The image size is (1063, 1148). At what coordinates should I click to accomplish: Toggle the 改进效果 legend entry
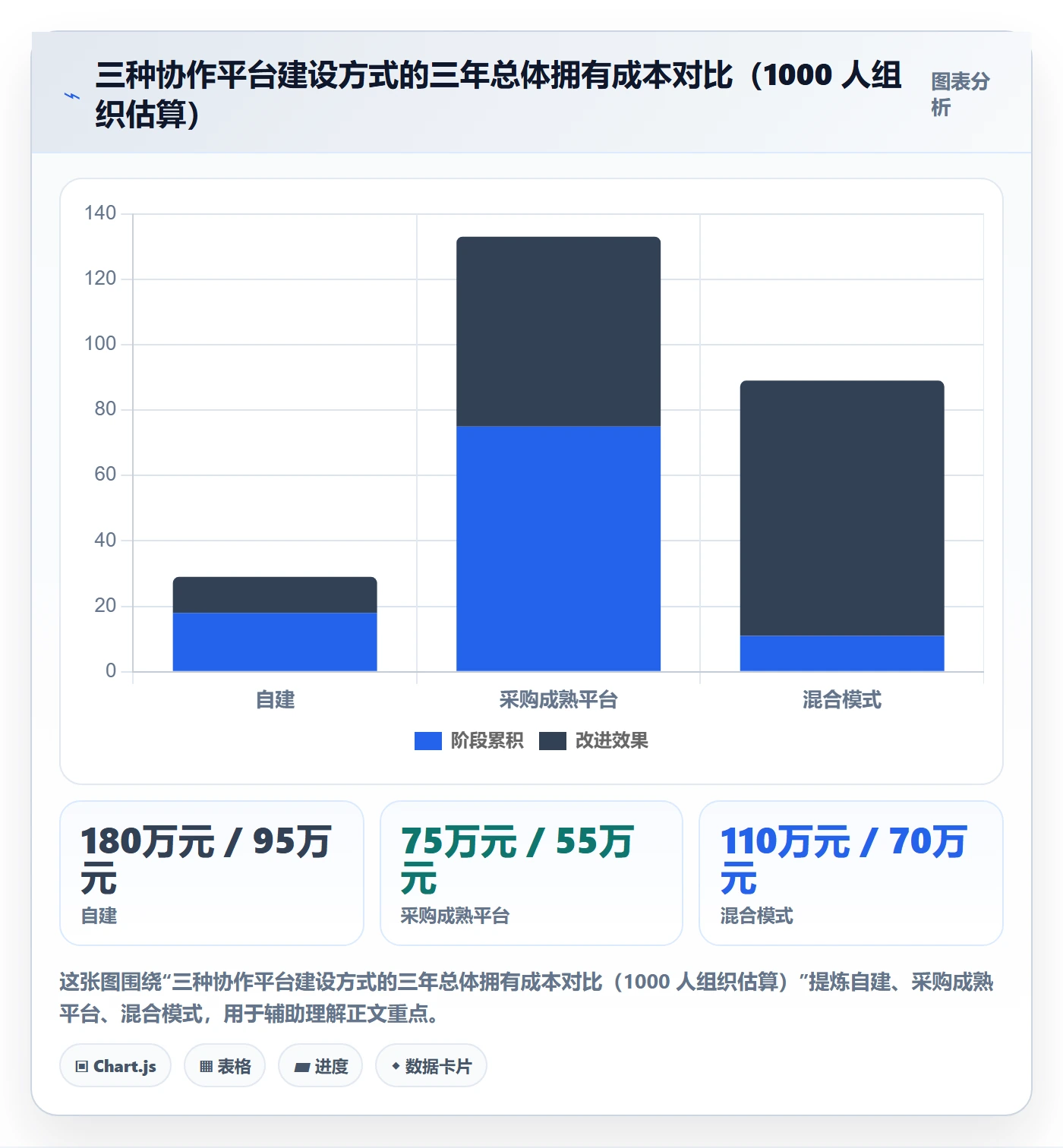[594, 740]
